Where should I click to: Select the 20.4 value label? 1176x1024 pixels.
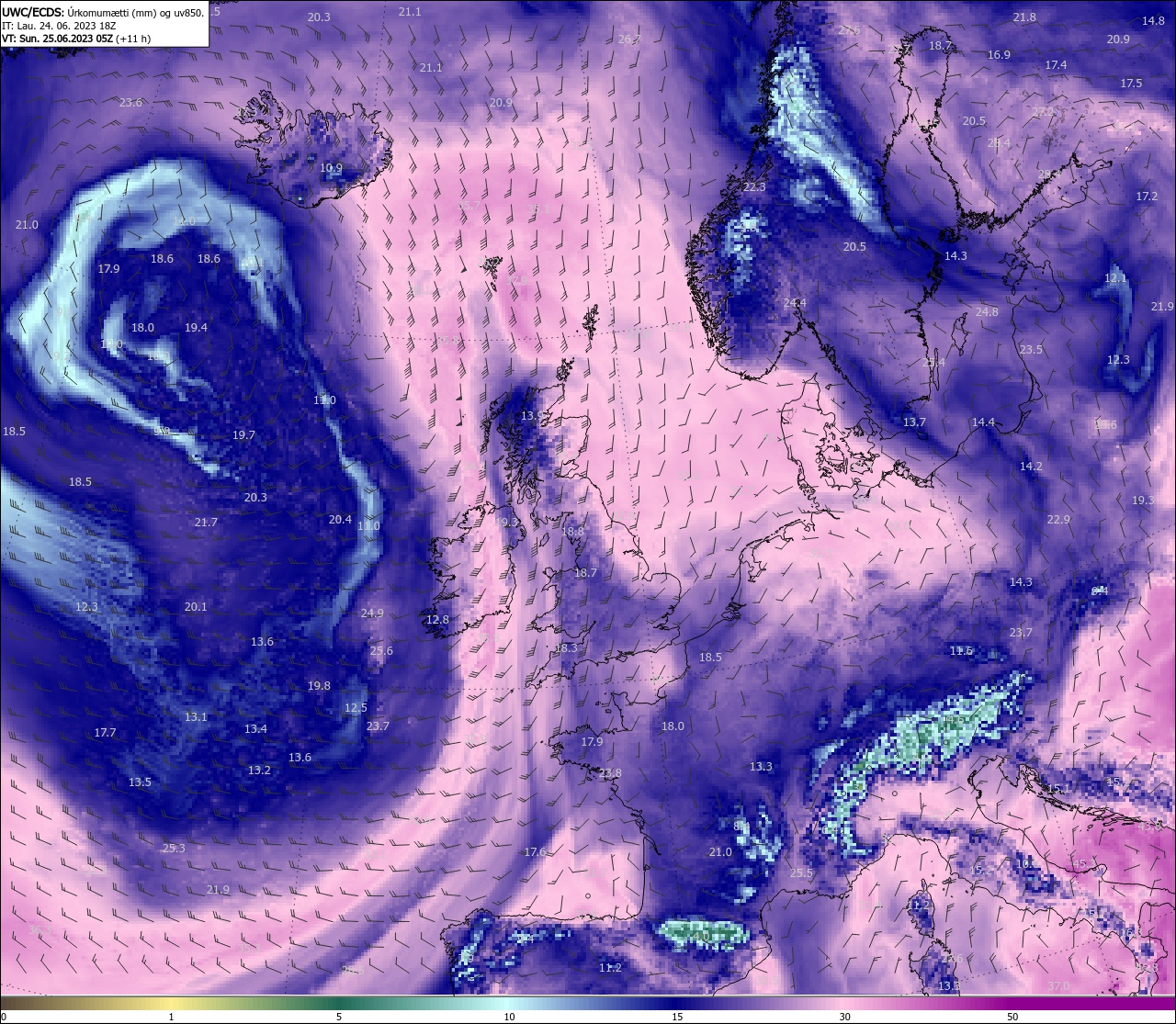tap(340, 520)
